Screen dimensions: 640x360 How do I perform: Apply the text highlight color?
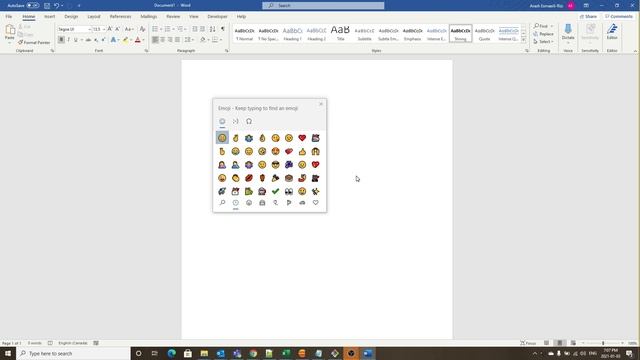pos(125,40)
